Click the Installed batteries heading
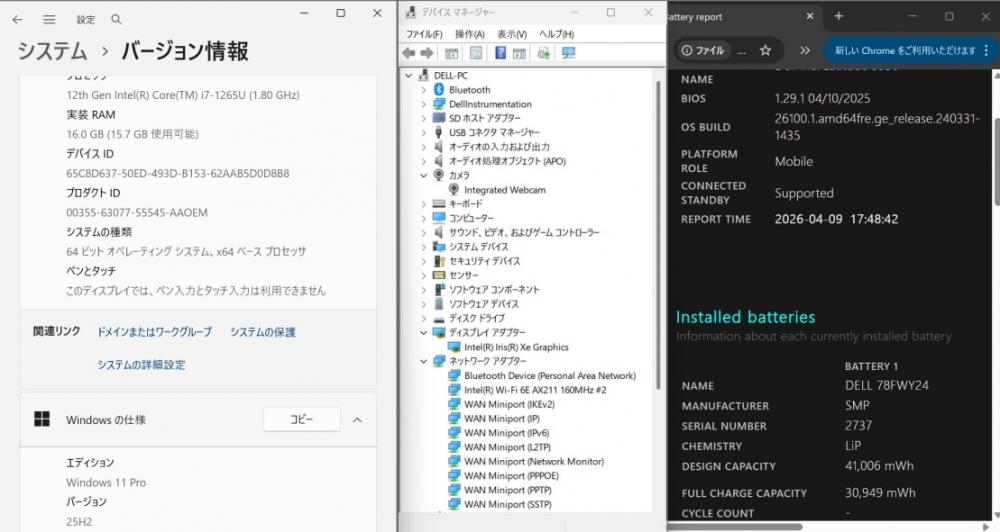Screen dimensions: 1000x532 (x=746, y=317)
